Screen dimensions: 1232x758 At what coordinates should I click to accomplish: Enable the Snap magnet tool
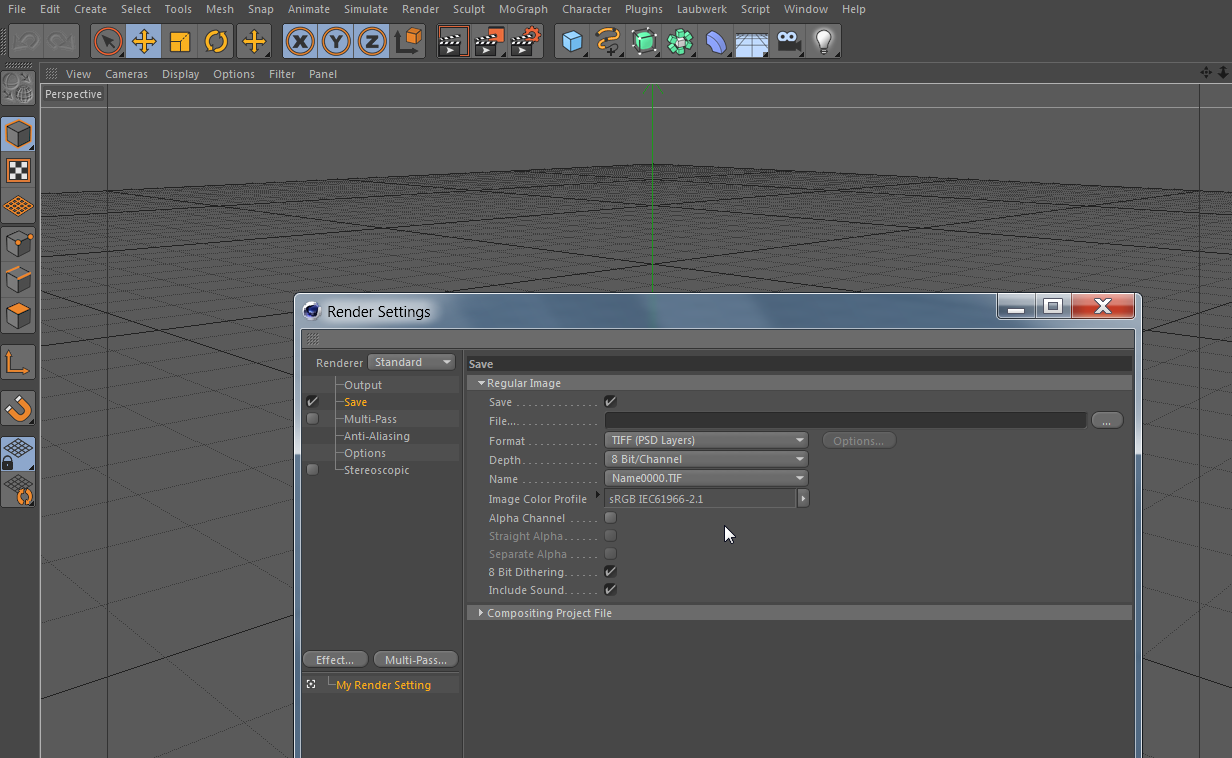18,408
